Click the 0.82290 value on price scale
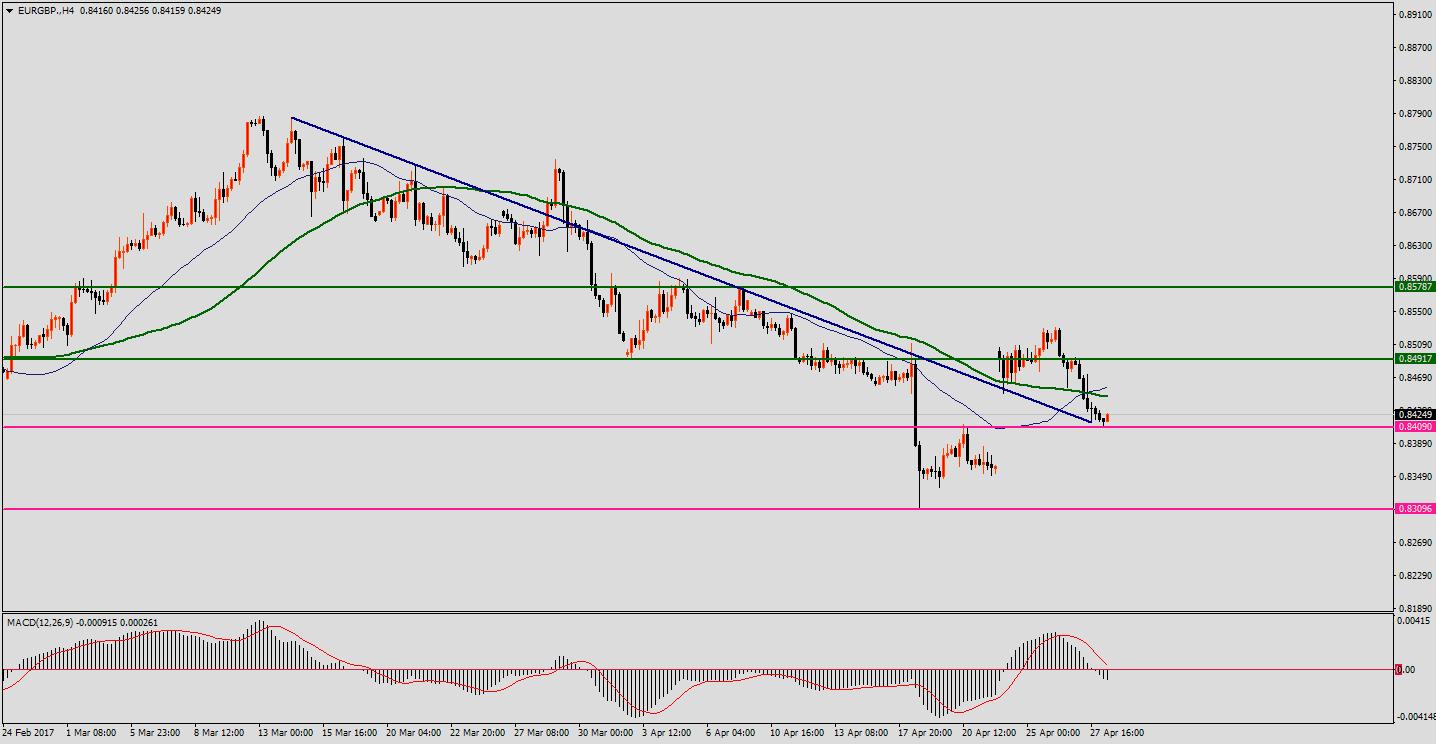This screenshot has height=744, width=1436. point(1413,576)
